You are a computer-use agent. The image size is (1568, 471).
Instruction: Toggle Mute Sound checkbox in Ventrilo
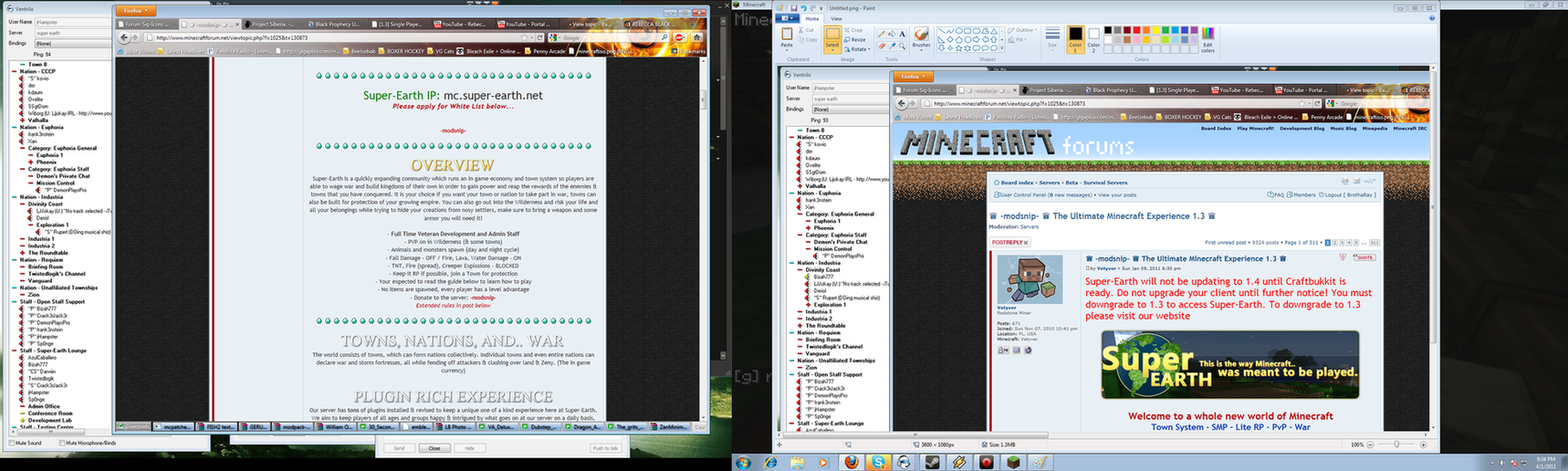[11, 443]
